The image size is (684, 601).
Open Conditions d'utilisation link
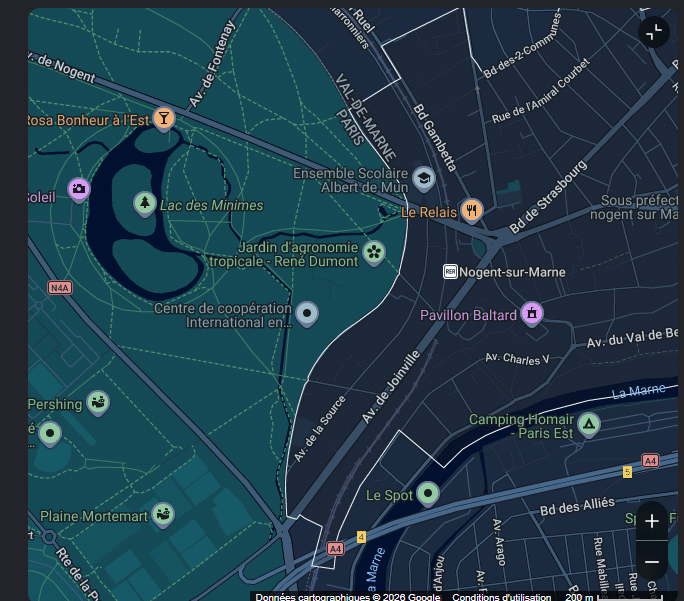point(502,597)
